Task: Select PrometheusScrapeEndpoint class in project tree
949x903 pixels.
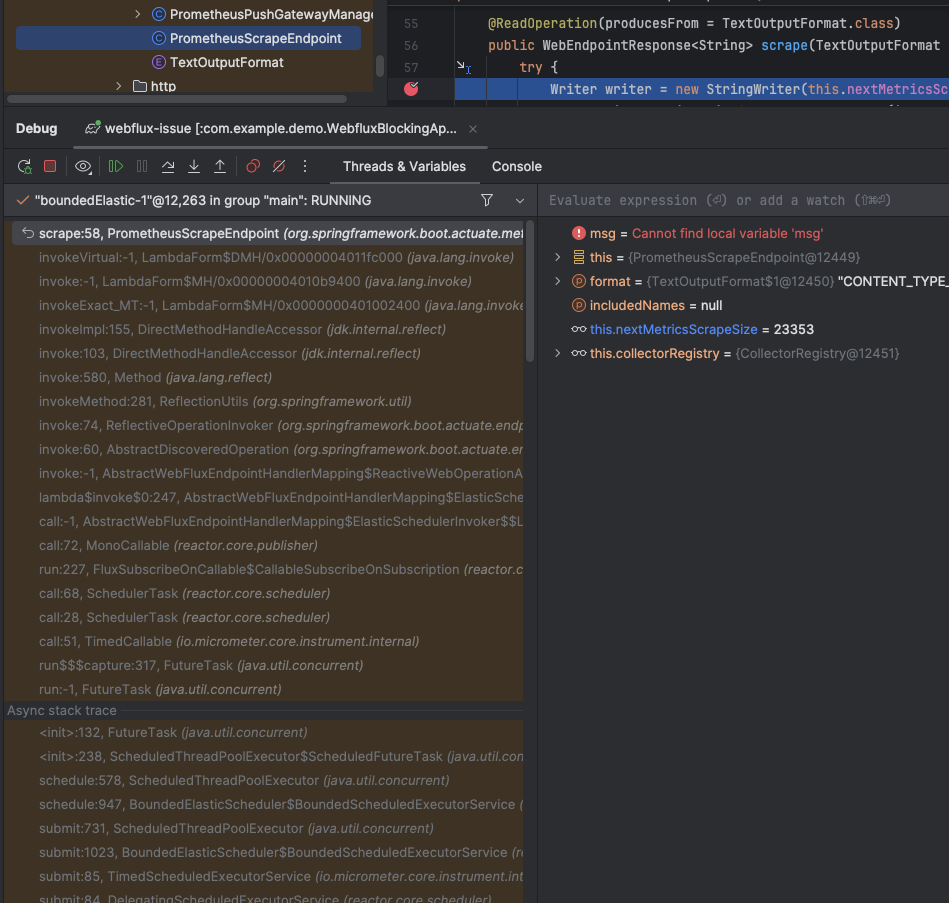Action: click(189, 38)
